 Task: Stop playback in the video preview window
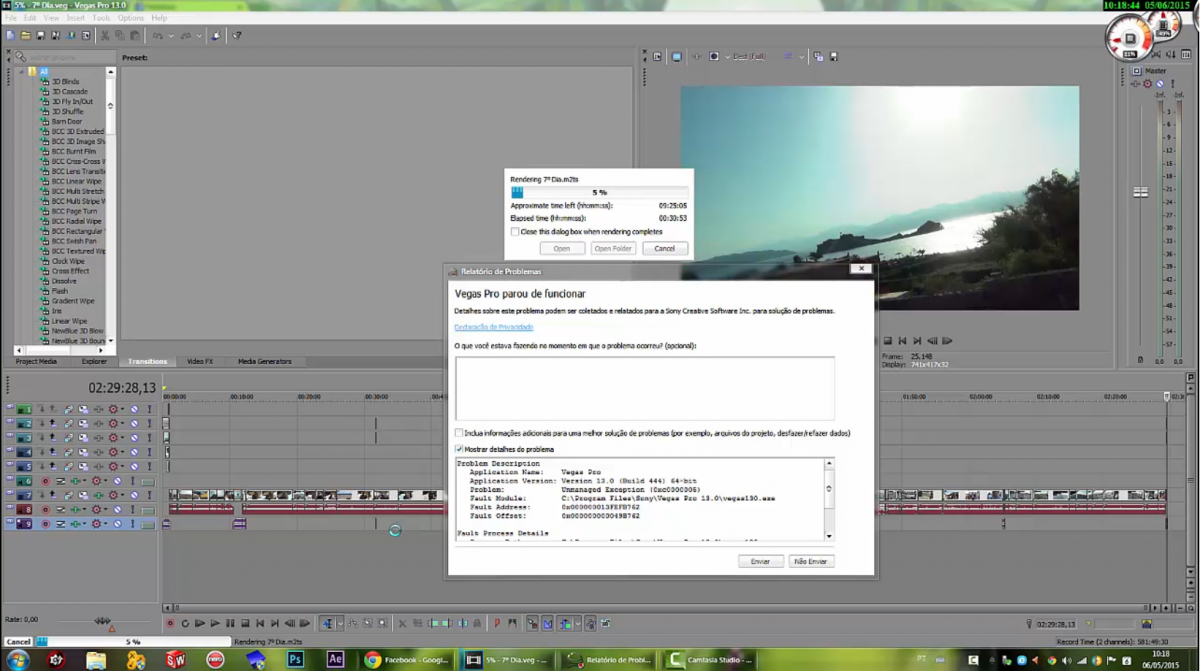pos(887,341)
